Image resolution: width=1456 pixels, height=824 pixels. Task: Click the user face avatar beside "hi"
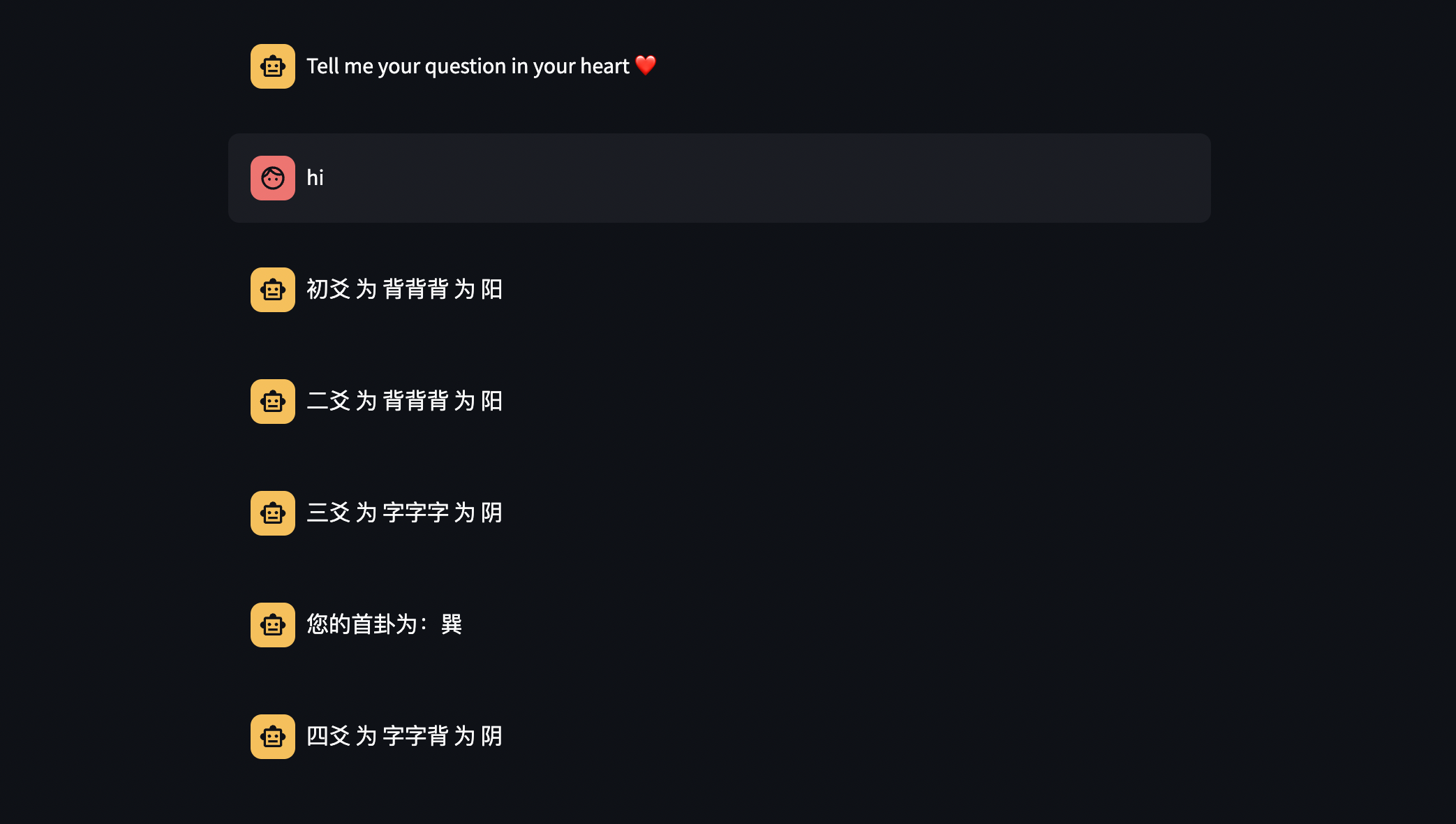(x=272, y=178)
